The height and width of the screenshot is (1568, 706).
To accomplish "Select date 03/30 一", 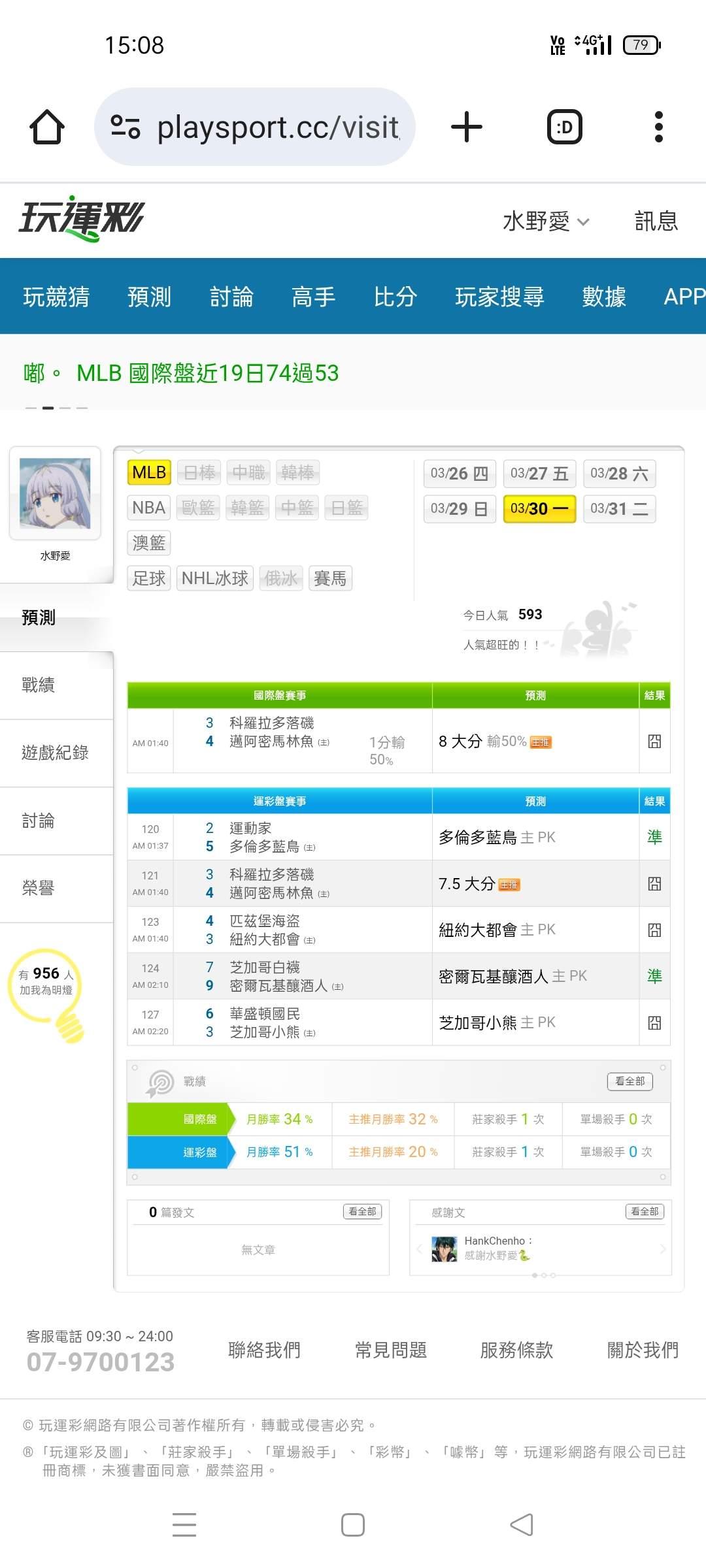I will pyautogui.click(x=539, y=509).
